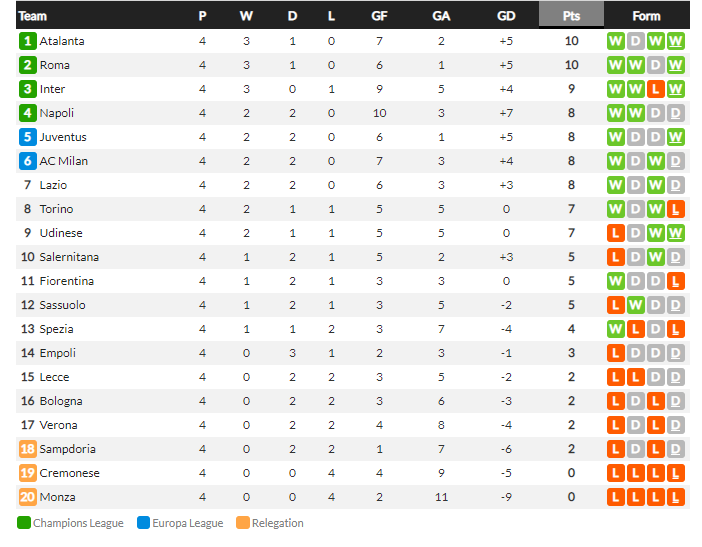This screenshot has height=547, width=702.
Task: Click Sampdoria's orange position badge 18
Action: [27, 449]
